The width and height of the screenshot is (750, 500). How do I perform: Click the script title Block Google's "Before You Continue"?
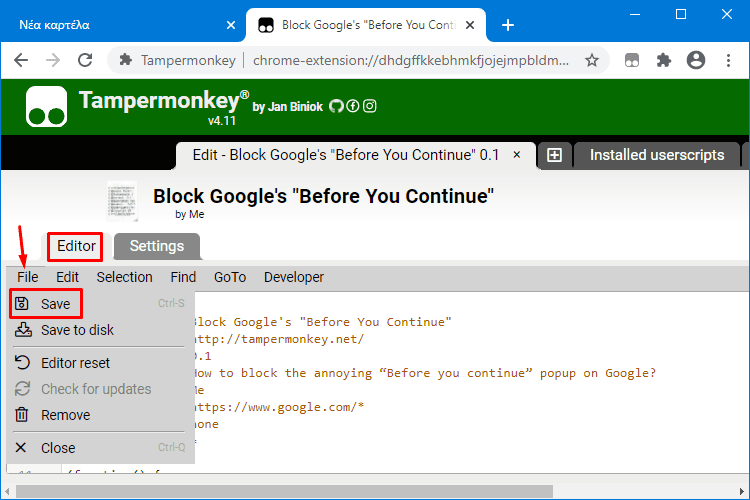[323, 196]
